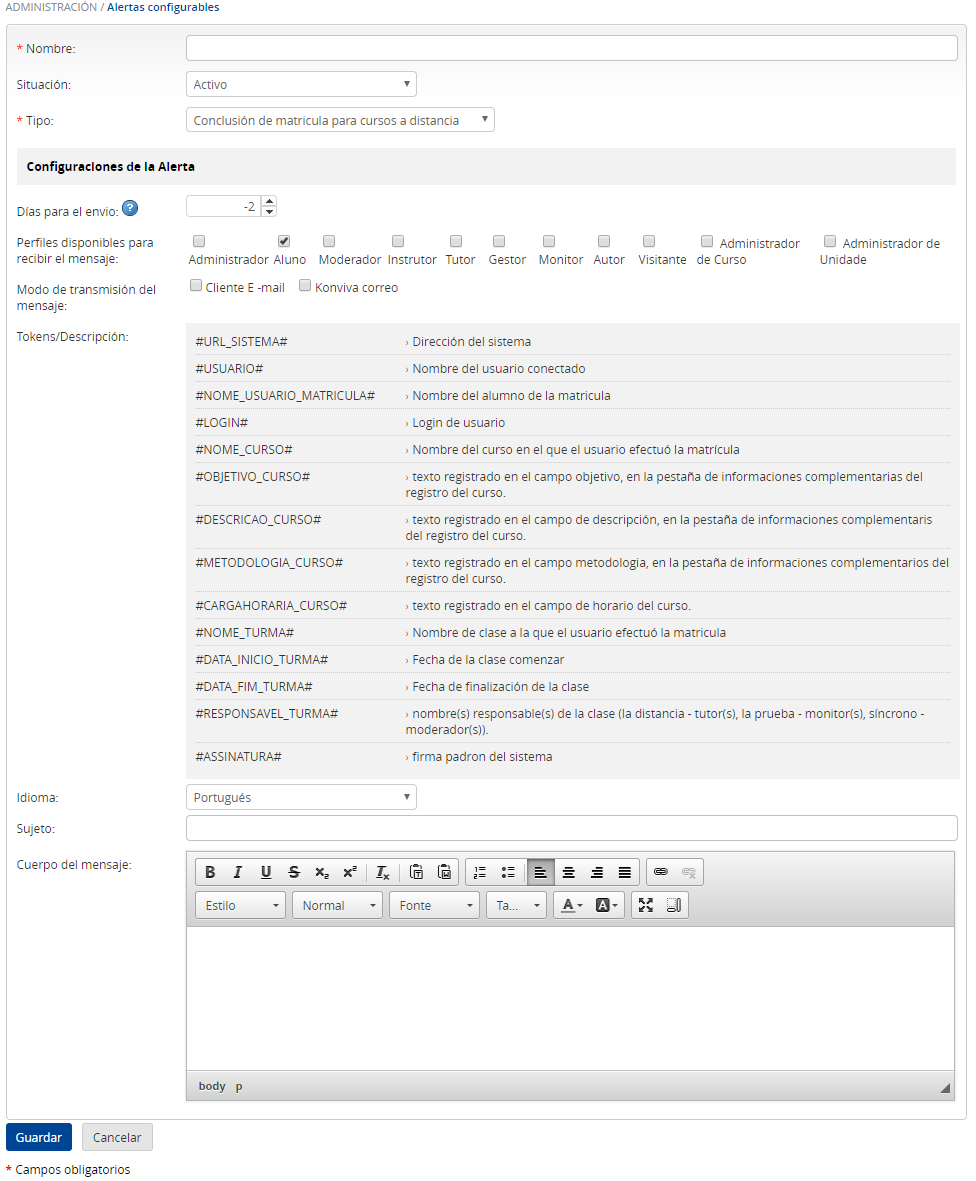
Task: Remove text formatting with Tx icon
Action: pos(383,872)
